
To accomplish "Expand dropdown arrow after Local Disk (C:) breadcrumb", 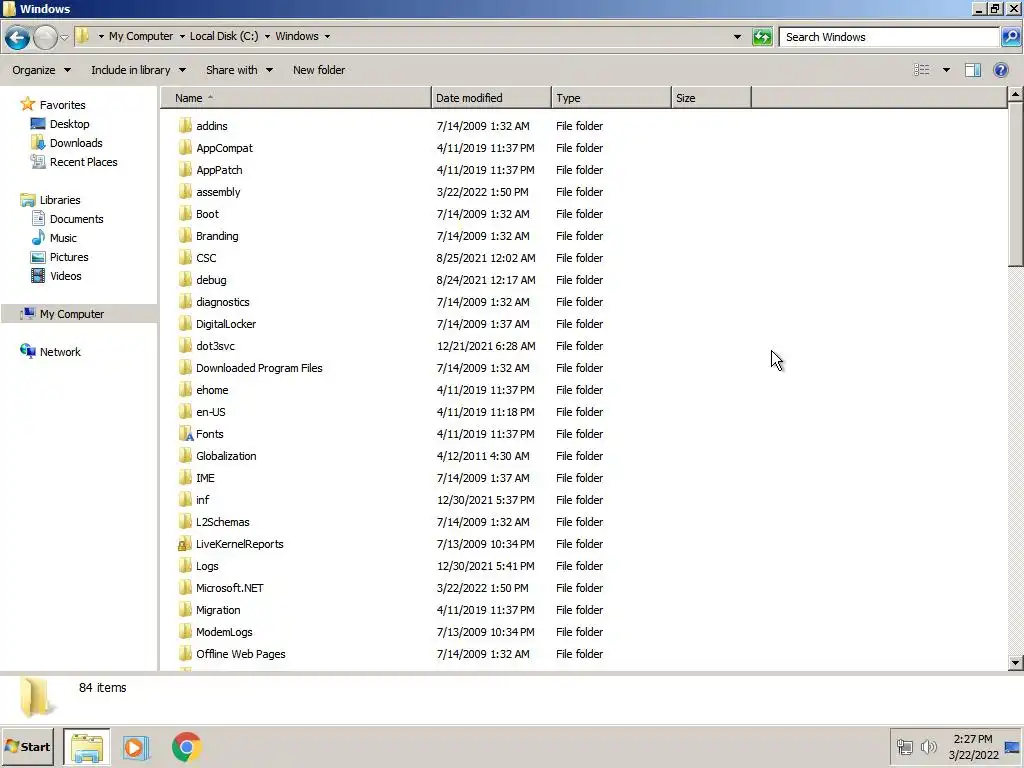I will 267,37.
